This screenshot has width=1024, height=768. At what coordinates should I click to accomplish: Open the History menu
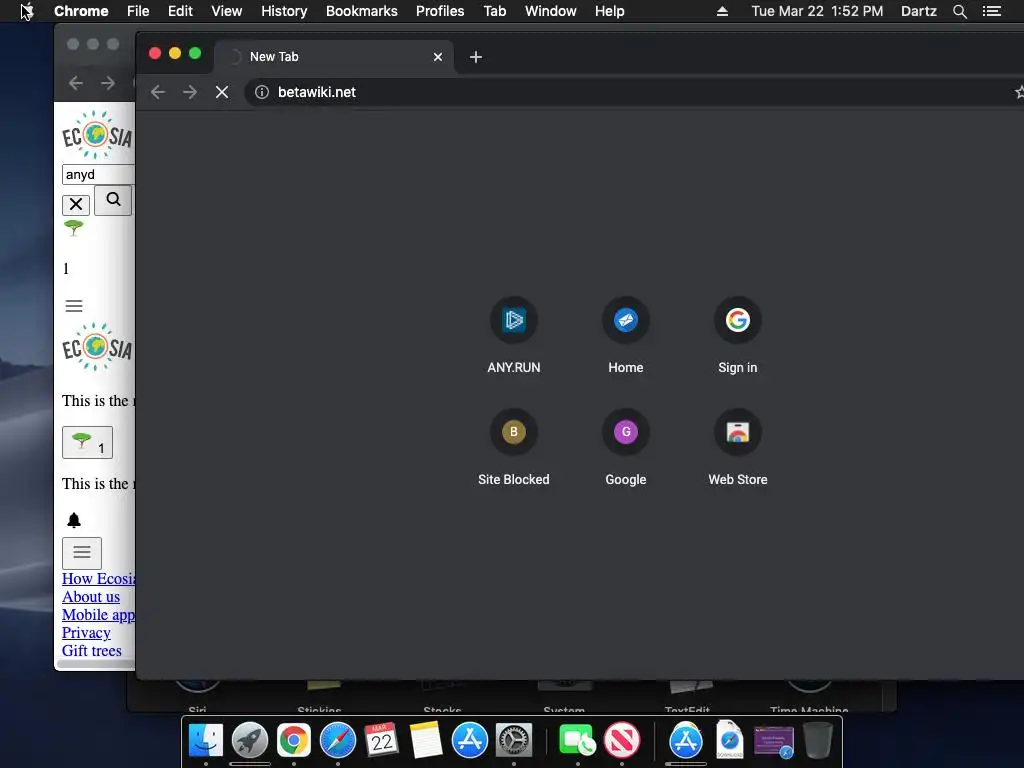(x=284, y=11)
